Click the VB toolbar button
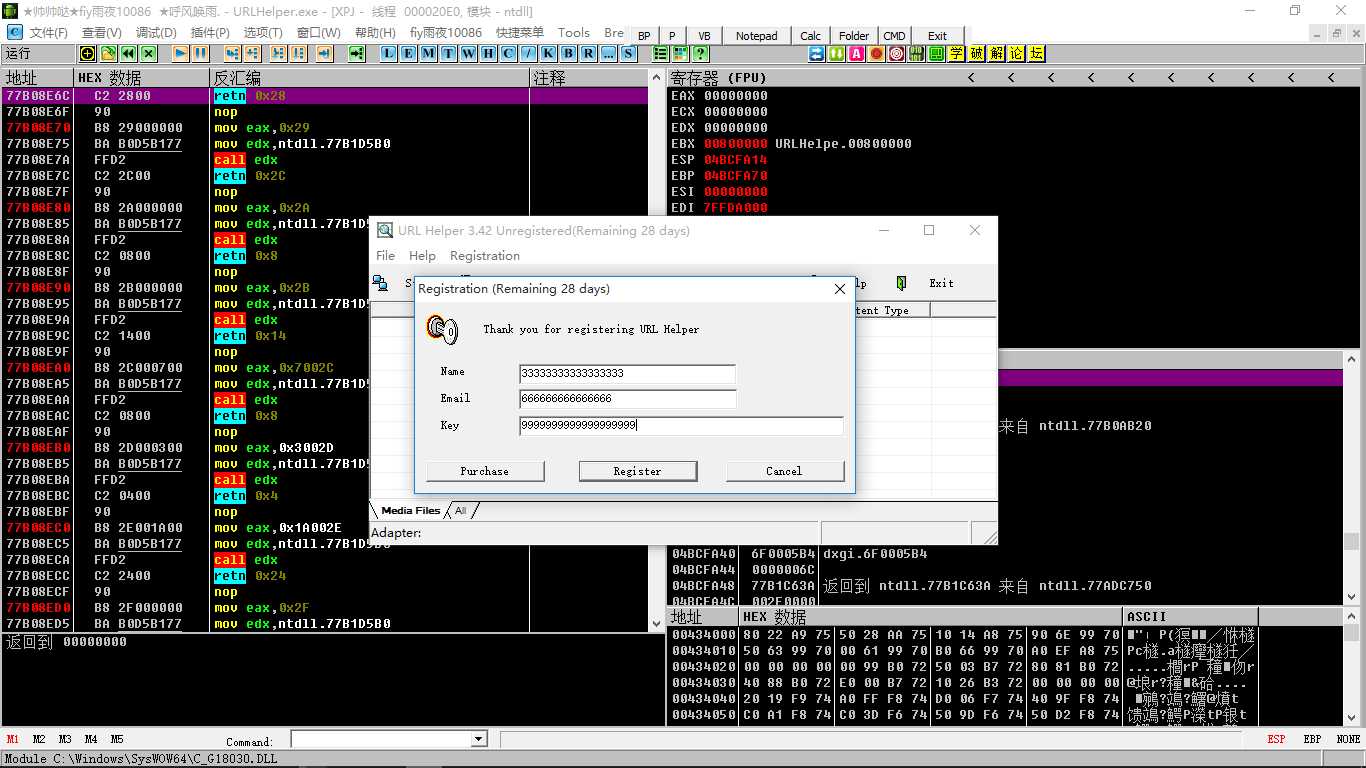This screenshot has height=768, width=1366. tap(704, 36)
